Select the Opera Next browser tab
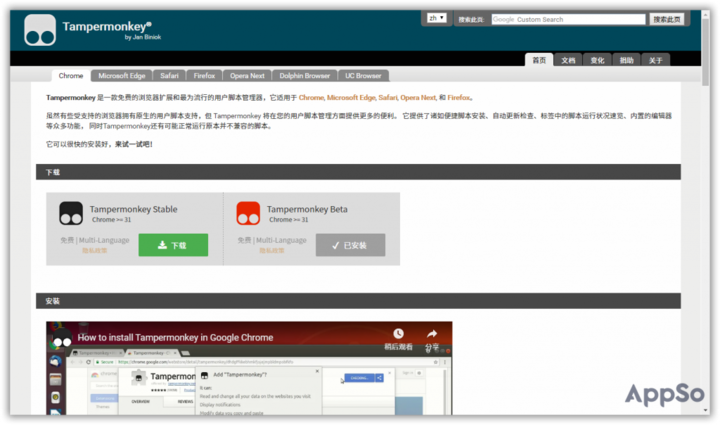Viewport: 720px width, 425px height. pos(247,76)
